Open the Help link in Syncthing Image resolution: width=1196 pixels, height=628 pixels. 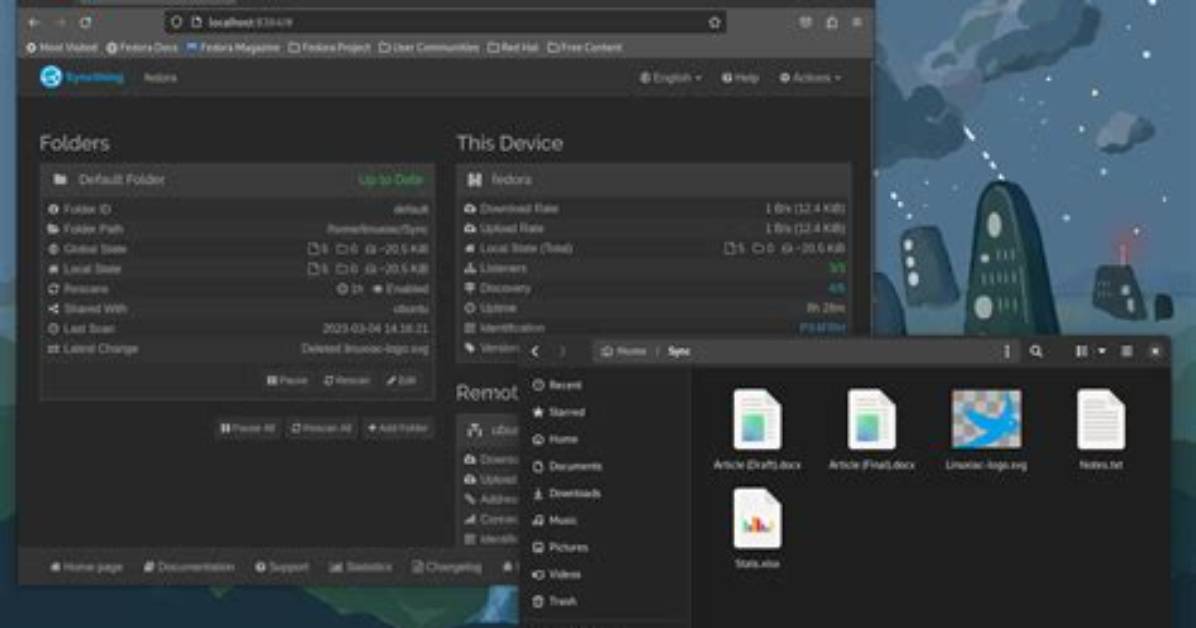click(740, 78)
